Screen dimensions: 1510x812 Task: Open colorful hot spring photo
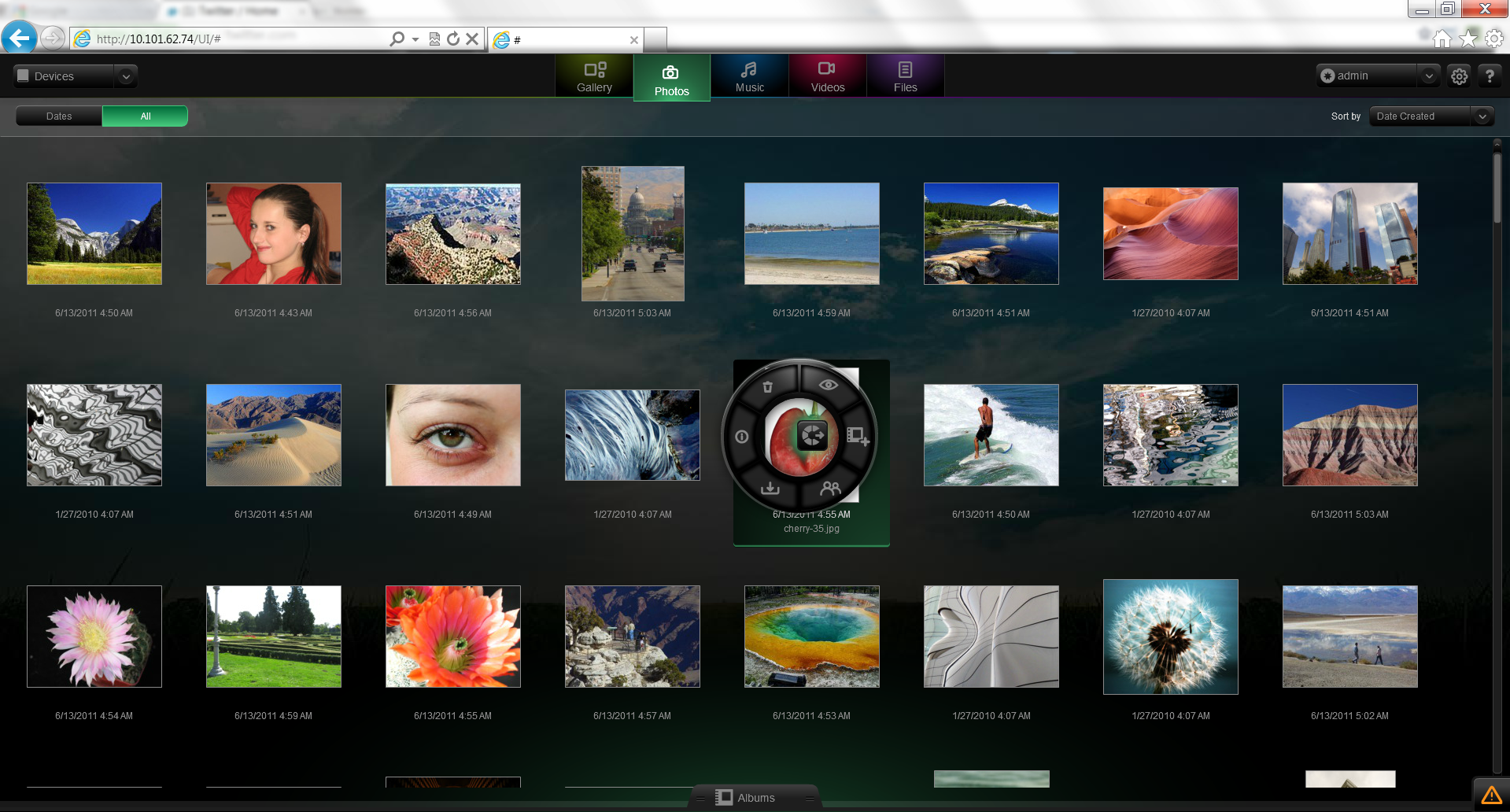(x=812, y=637)
